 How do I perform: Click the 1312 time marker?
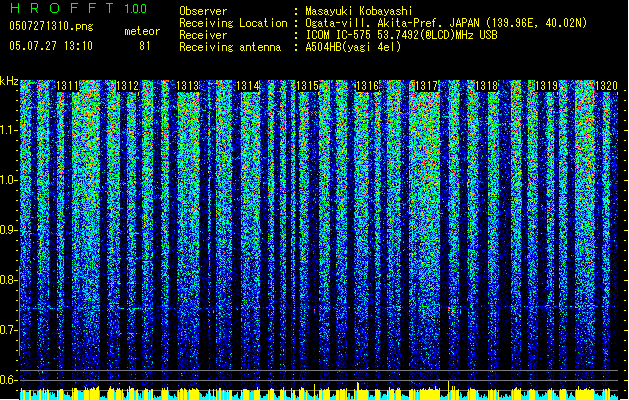tap(127, 86)
